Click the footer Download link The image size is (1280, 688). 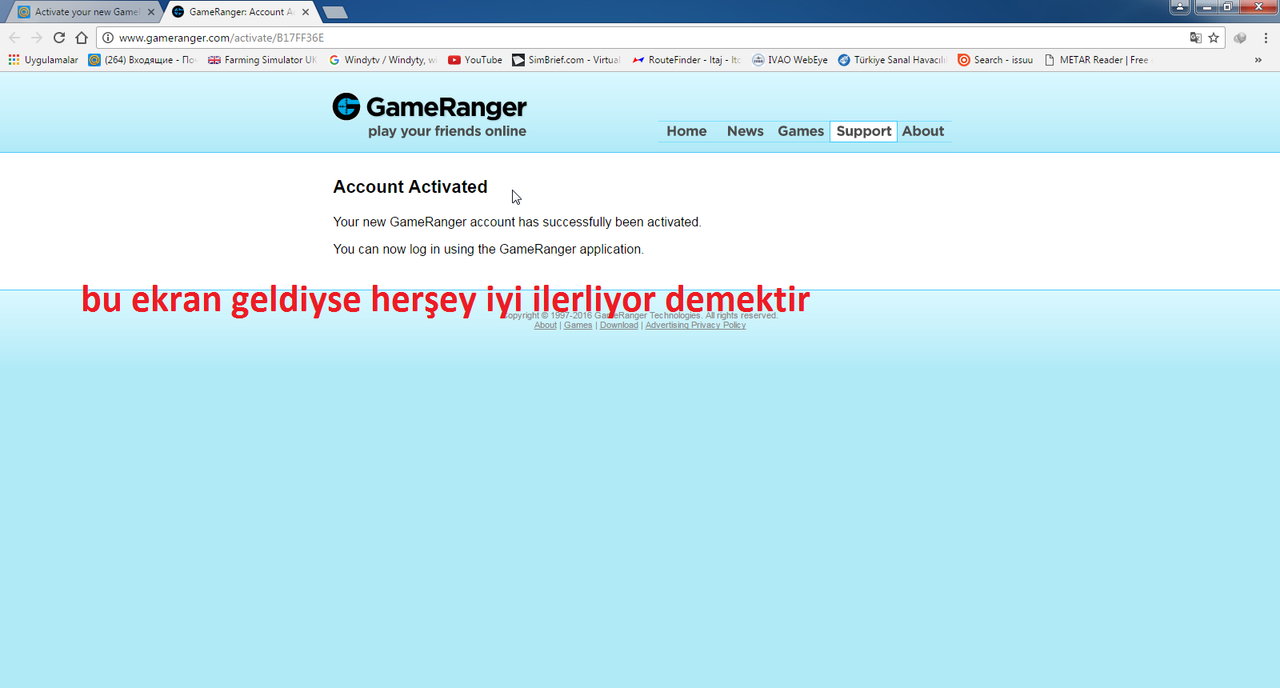(x=619, y=325)
